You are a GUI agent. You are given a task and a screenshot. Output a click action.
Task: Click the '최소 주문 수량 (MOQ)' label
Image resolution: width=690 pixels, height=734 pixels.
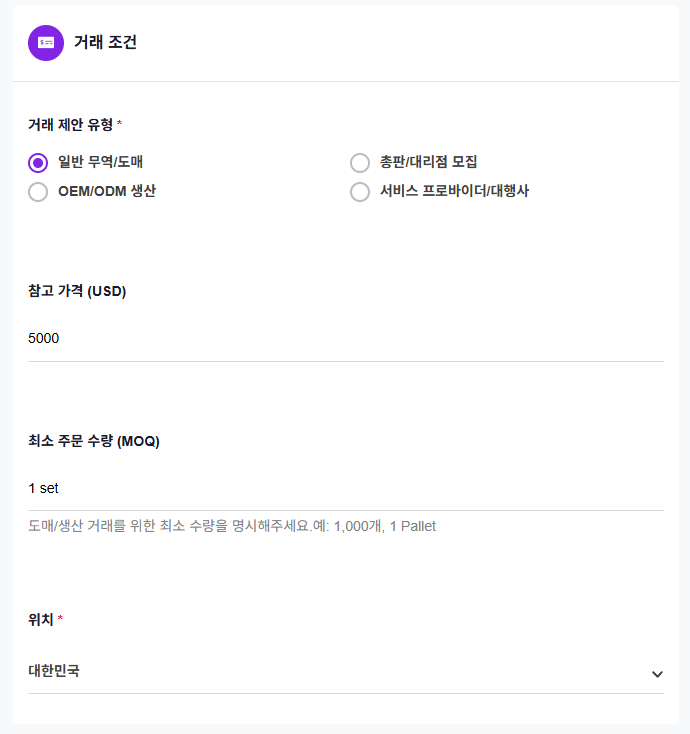(x=94, y=441)
